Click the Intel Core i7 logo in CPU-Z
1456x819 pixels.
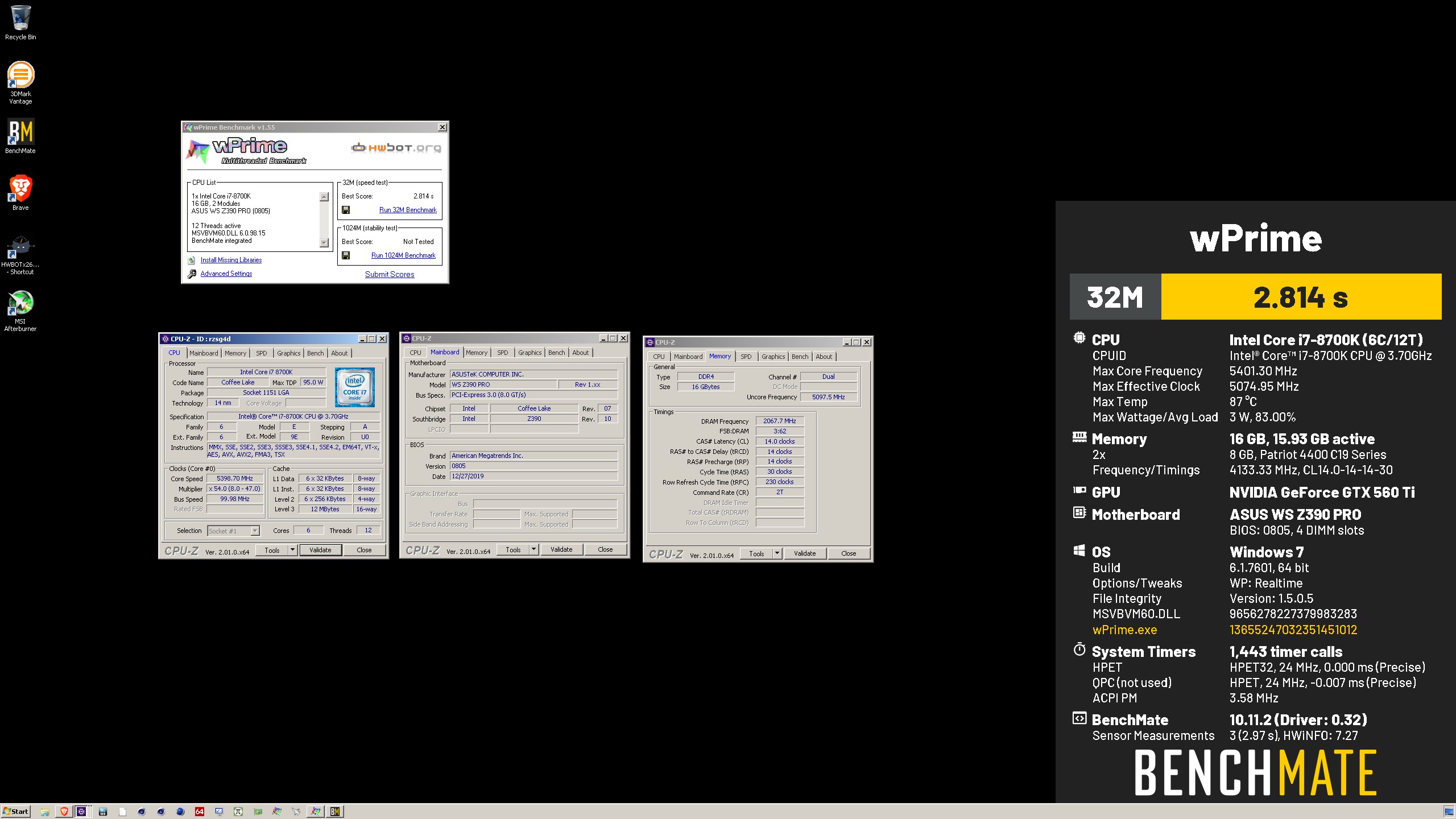pyautogui.click(x=354, y=387)
